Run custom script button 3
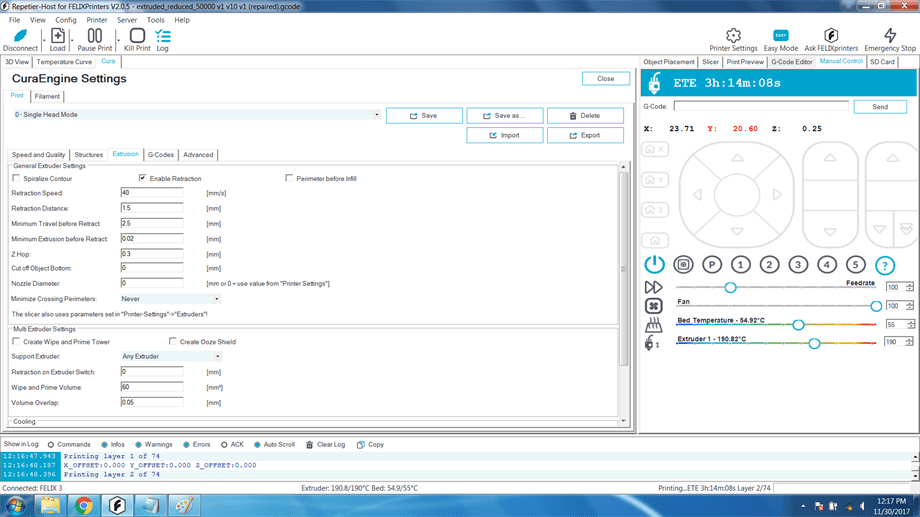Image resolution: width=920 pixels, height=517 pixels. coord(798,265)
